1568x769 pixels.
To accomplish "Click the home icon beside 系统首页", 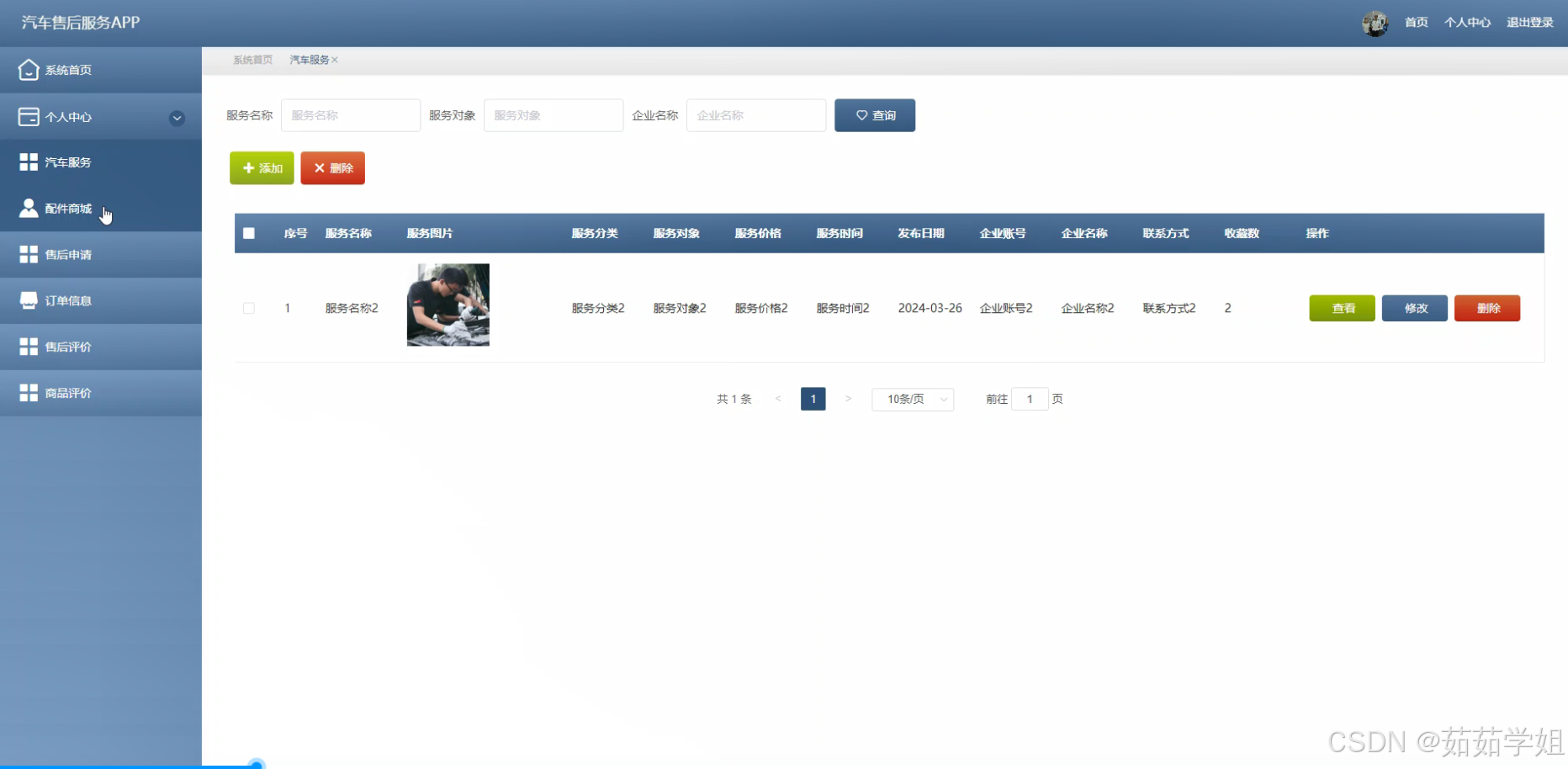I will pyautogui.click(x=29, y=70).
